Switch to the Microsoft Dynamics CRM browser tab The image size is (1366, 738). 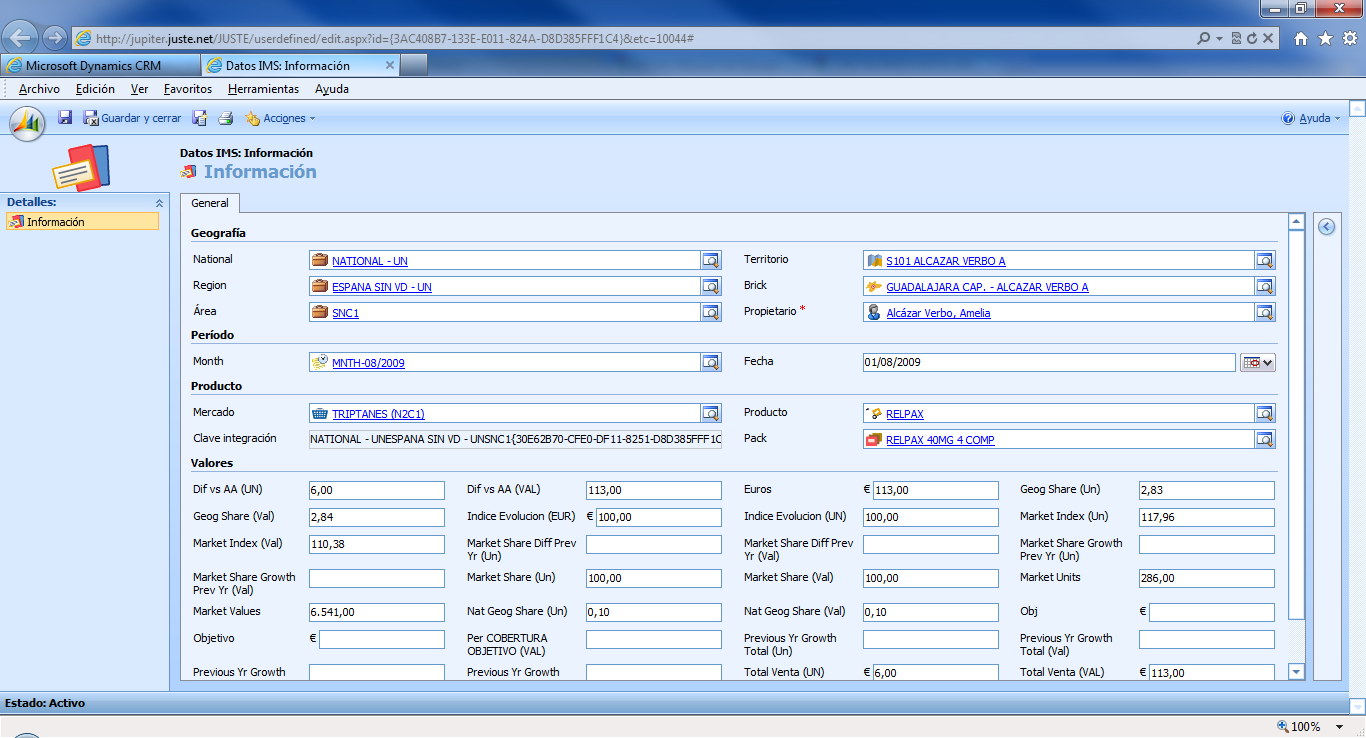100,65
